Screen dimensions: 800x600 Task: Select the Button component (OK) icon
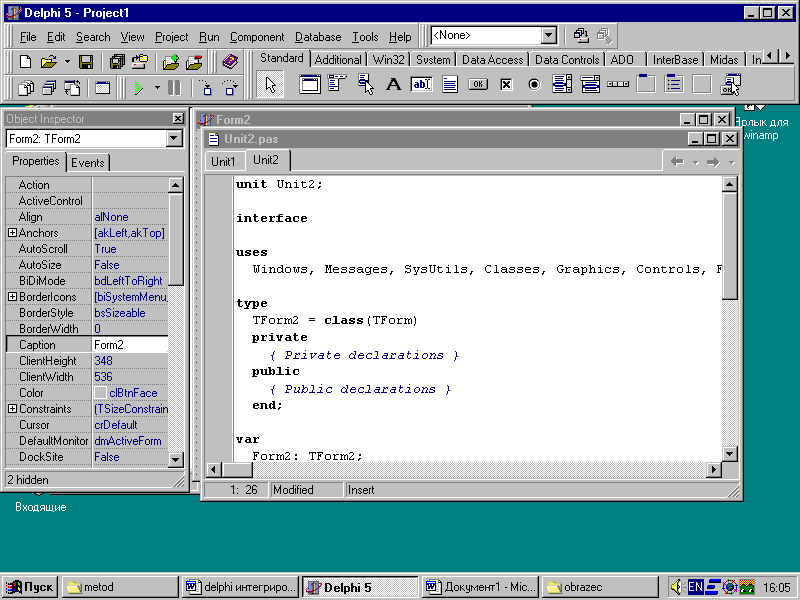pyautogui.click(x=478, y=84)
